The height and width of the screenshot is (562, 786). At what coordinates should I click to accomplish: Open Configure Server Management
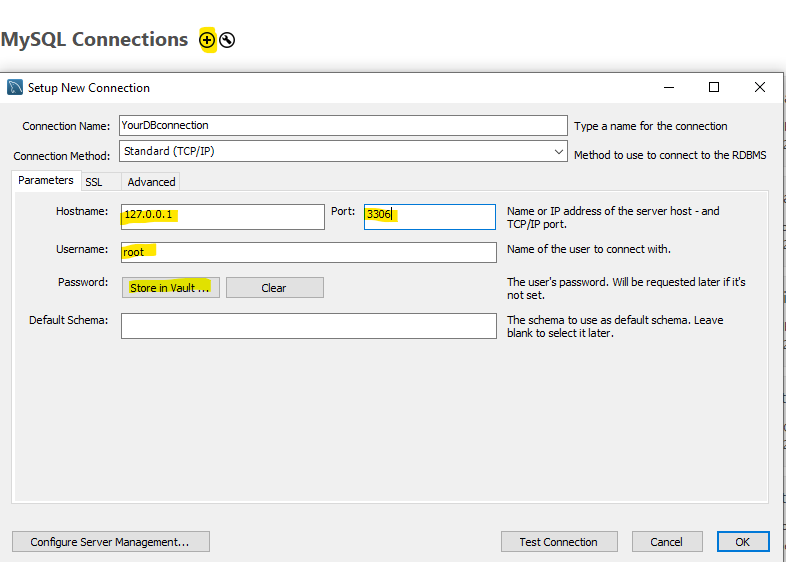[x=111, y=542]
